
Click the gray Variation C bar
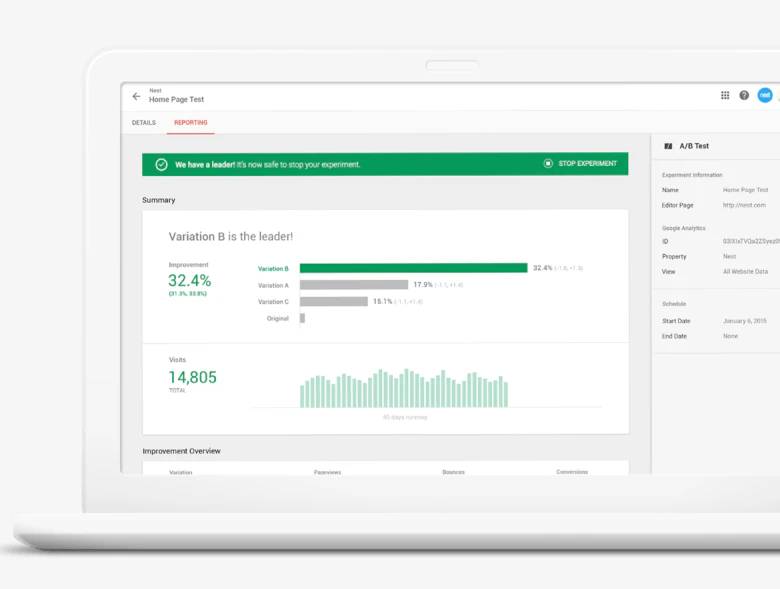[x=334, y=301]
